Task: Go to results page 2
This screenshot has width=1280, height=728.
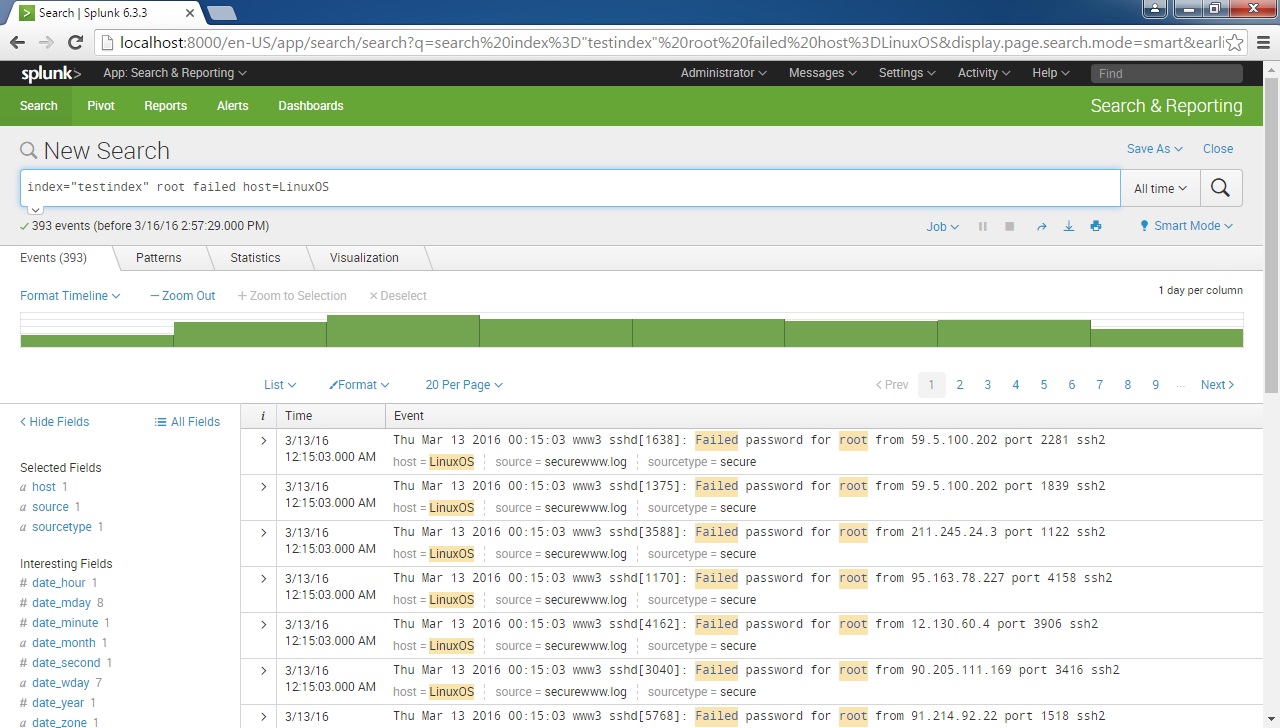Action: [x=959, y=384]
